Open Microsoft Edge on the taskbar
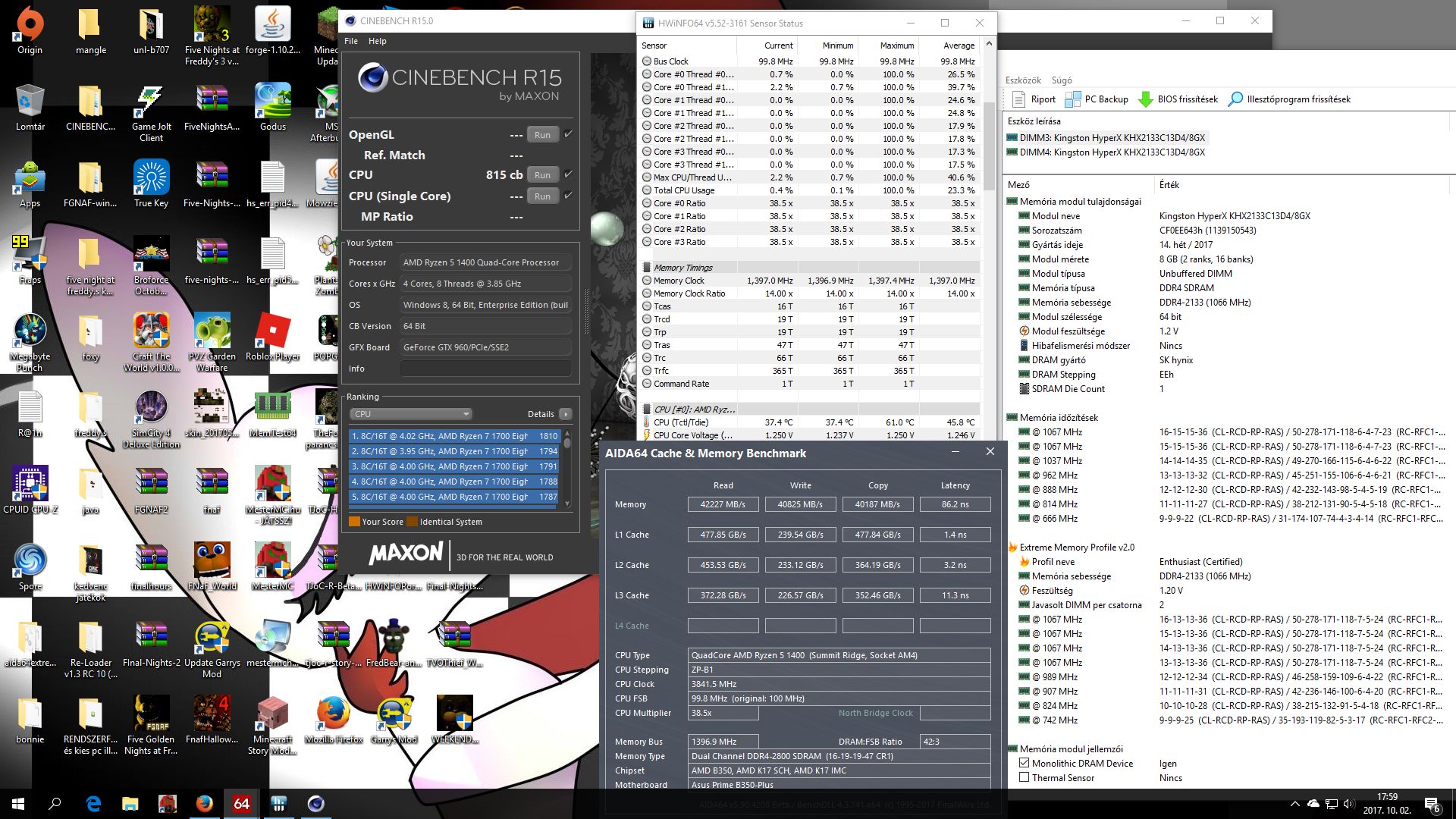This screenshot has width=1456, height=819. pos(93,804)
